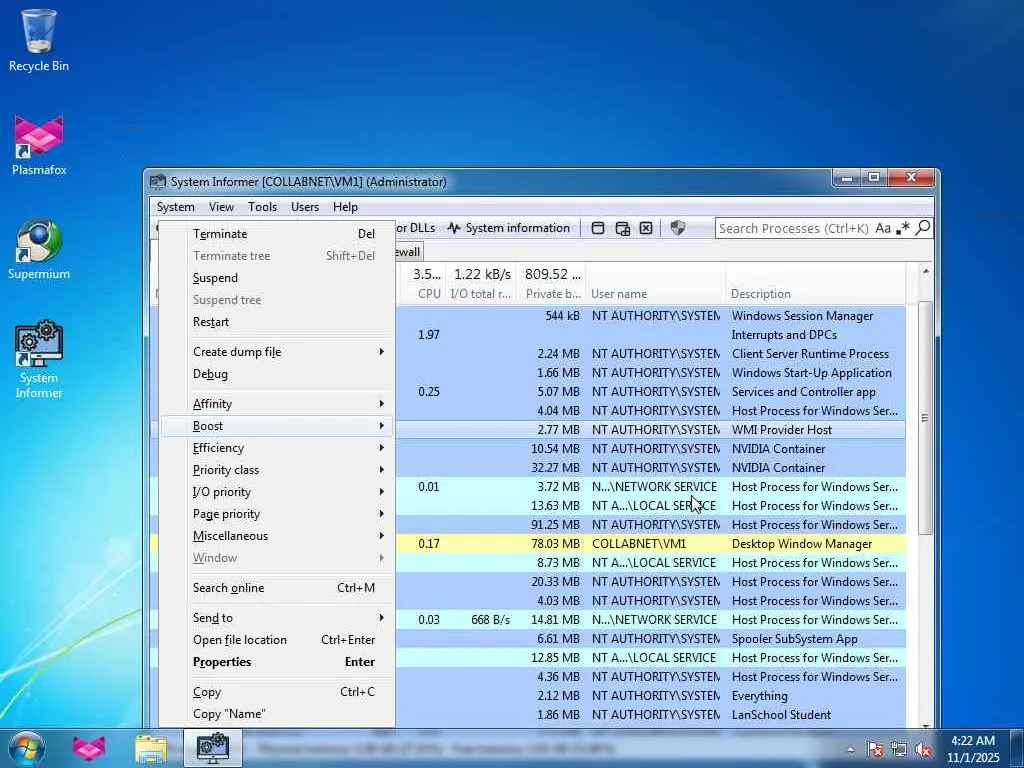This screenshot has width=1024, height=768.
Task: Sort by the Description column header
Action: 816,284
